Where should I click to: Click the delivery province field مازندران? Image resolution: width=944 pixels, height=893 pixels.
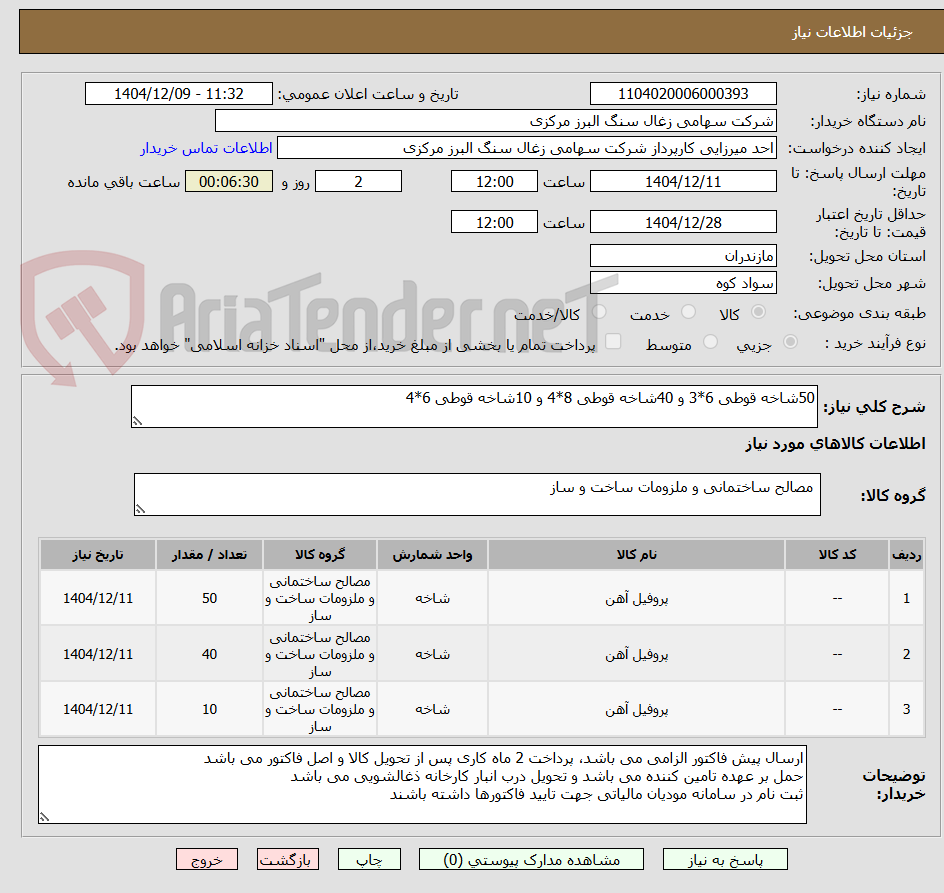click(x=683, y=256)
